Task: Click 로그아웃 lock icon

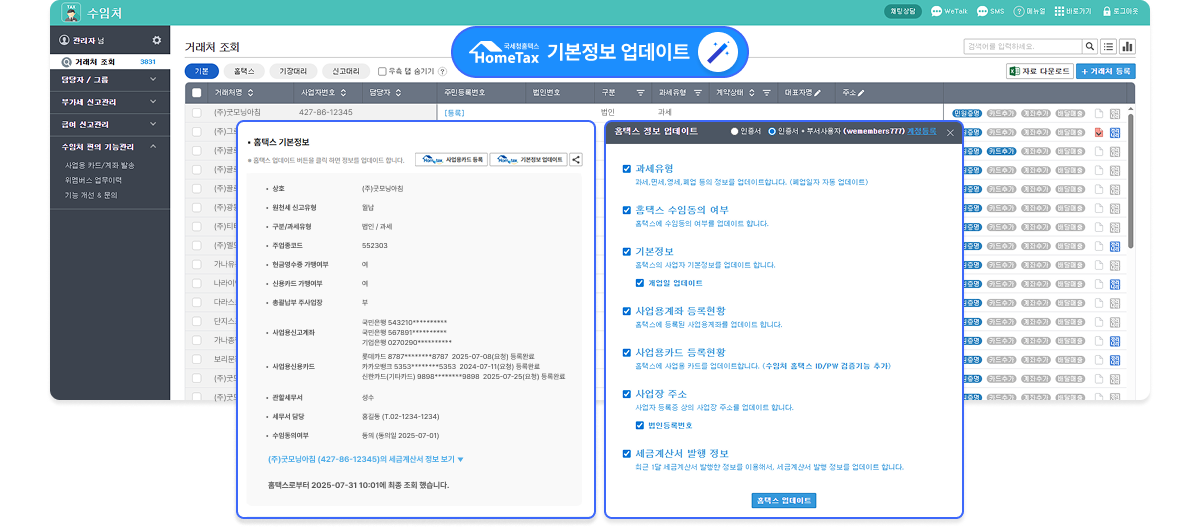Action: pyautogui.click(x=1107, y=11)
